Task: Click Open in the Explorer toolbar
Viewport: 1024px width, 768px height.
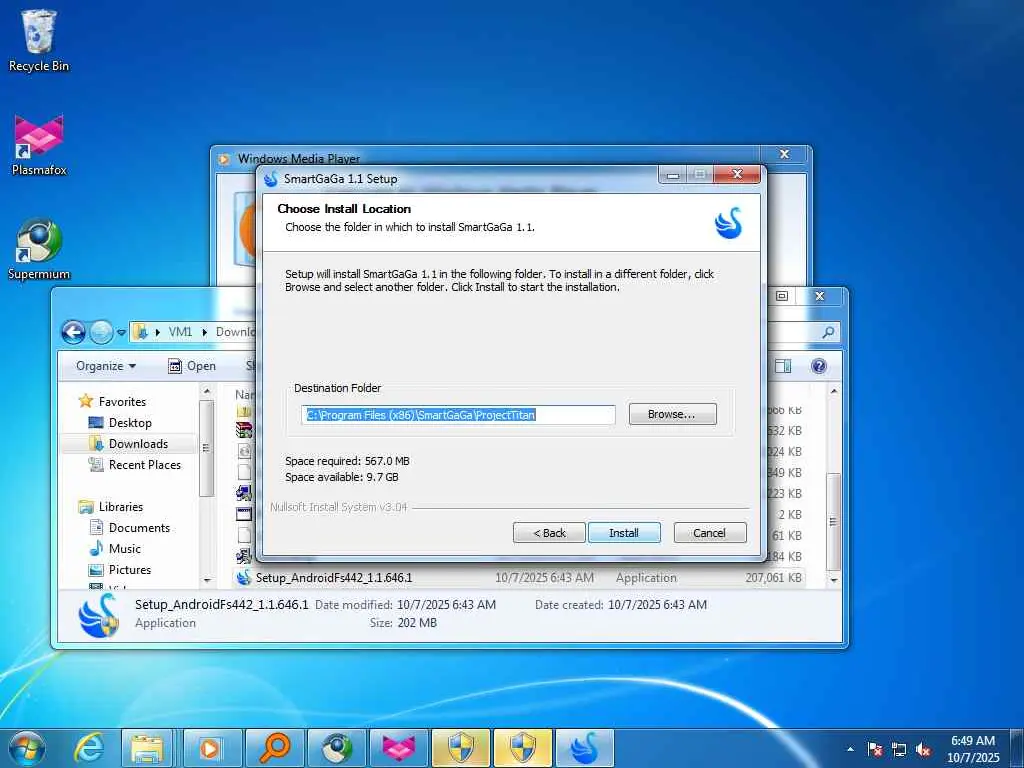Action: point(192,366)
